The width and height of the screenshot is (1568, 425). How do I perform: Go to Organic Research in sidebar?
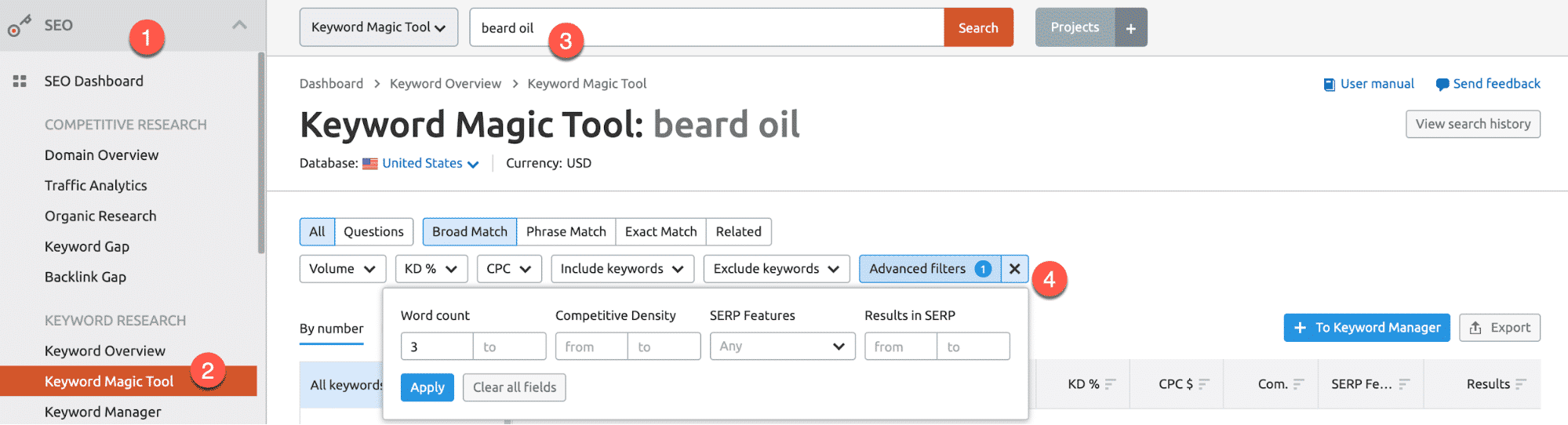(x=100, y=216)
